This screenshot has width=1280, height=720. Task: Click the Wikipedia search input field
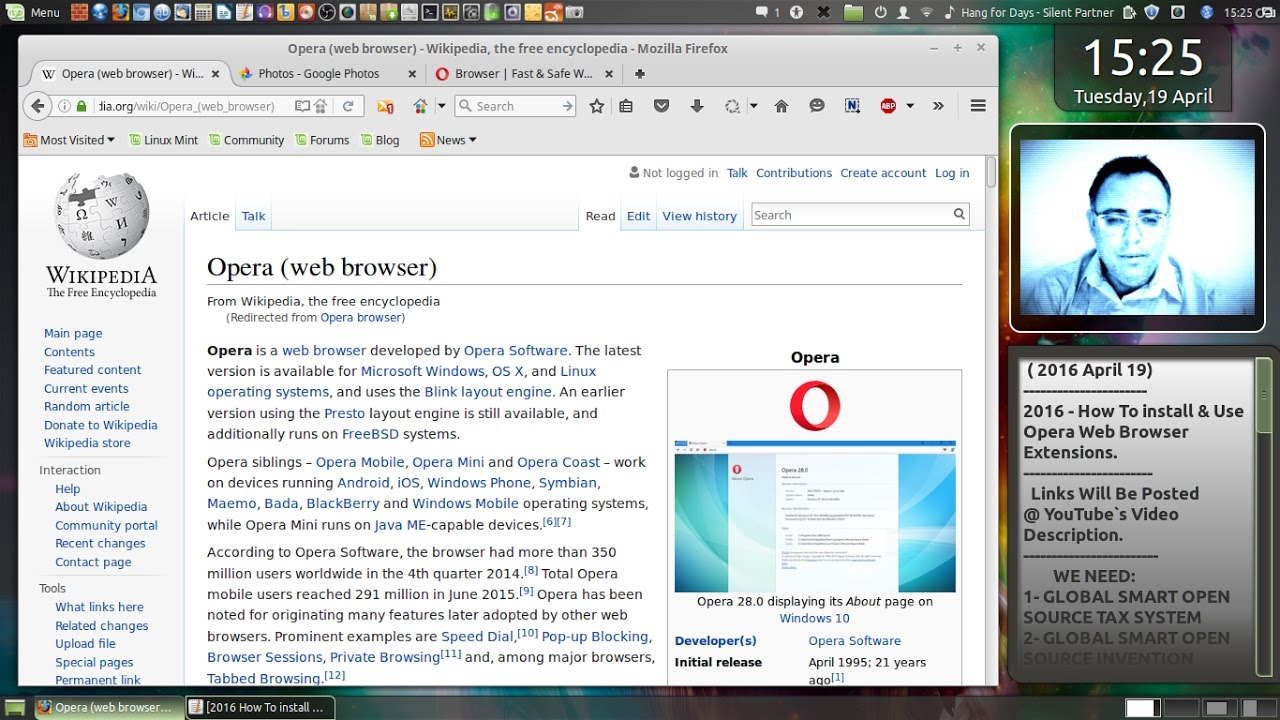click(x=850, y=214)
